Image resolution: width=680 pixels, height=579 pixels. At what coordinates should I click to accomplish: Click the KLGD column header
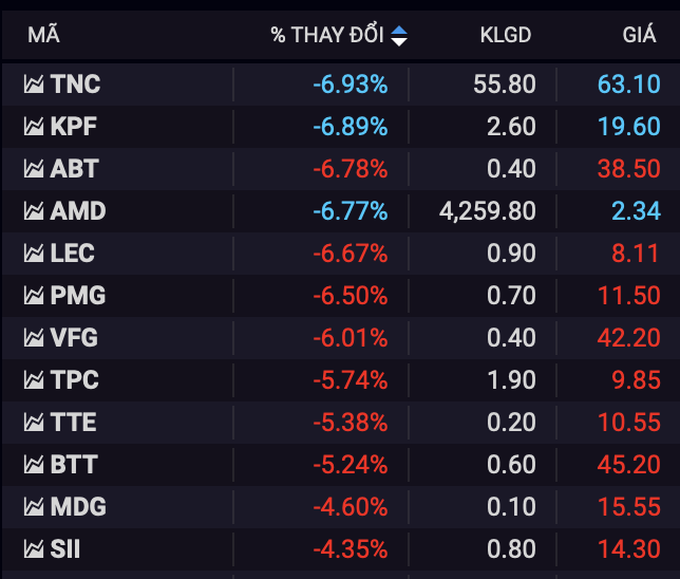[x=505, y=36]
